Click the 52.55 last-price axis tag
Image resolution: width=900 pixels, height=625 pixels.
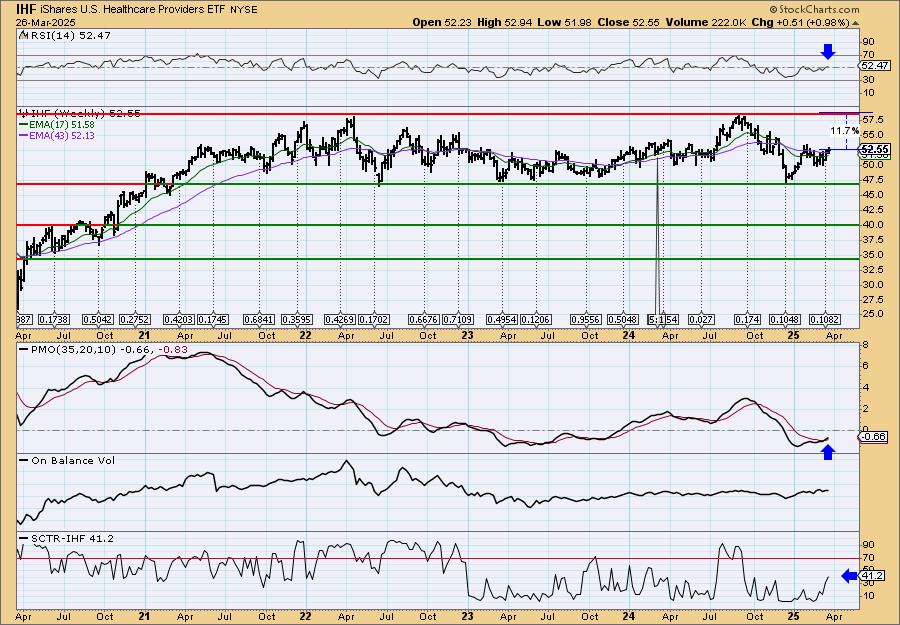tap(876, 149)
